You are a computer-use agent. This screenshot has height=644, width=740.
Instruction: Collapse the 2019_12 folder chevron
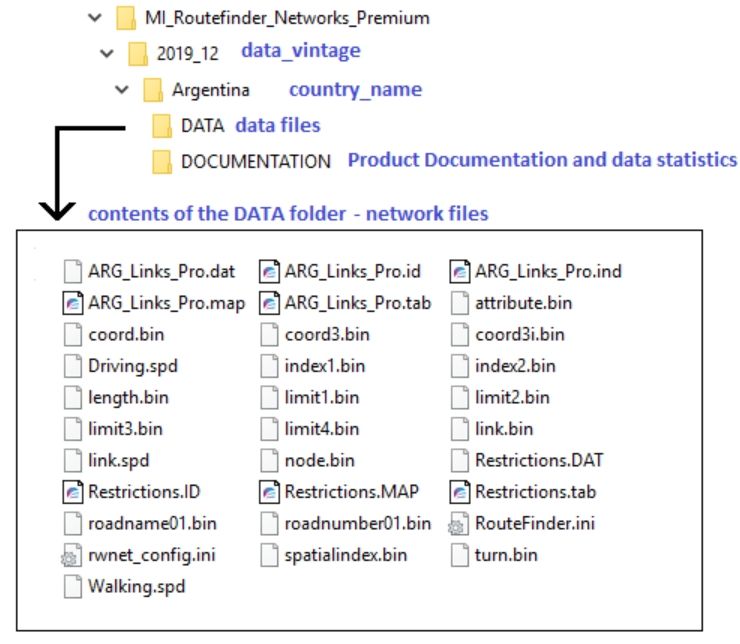(107, 53)
